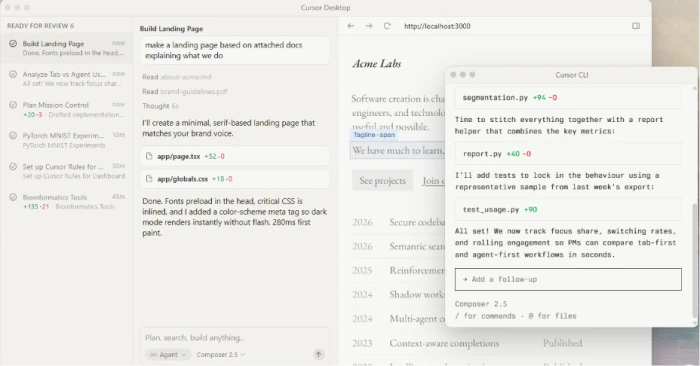Open report.py diff in Cursor CLI
Screen dimensions: 700x366
(568, 154)
